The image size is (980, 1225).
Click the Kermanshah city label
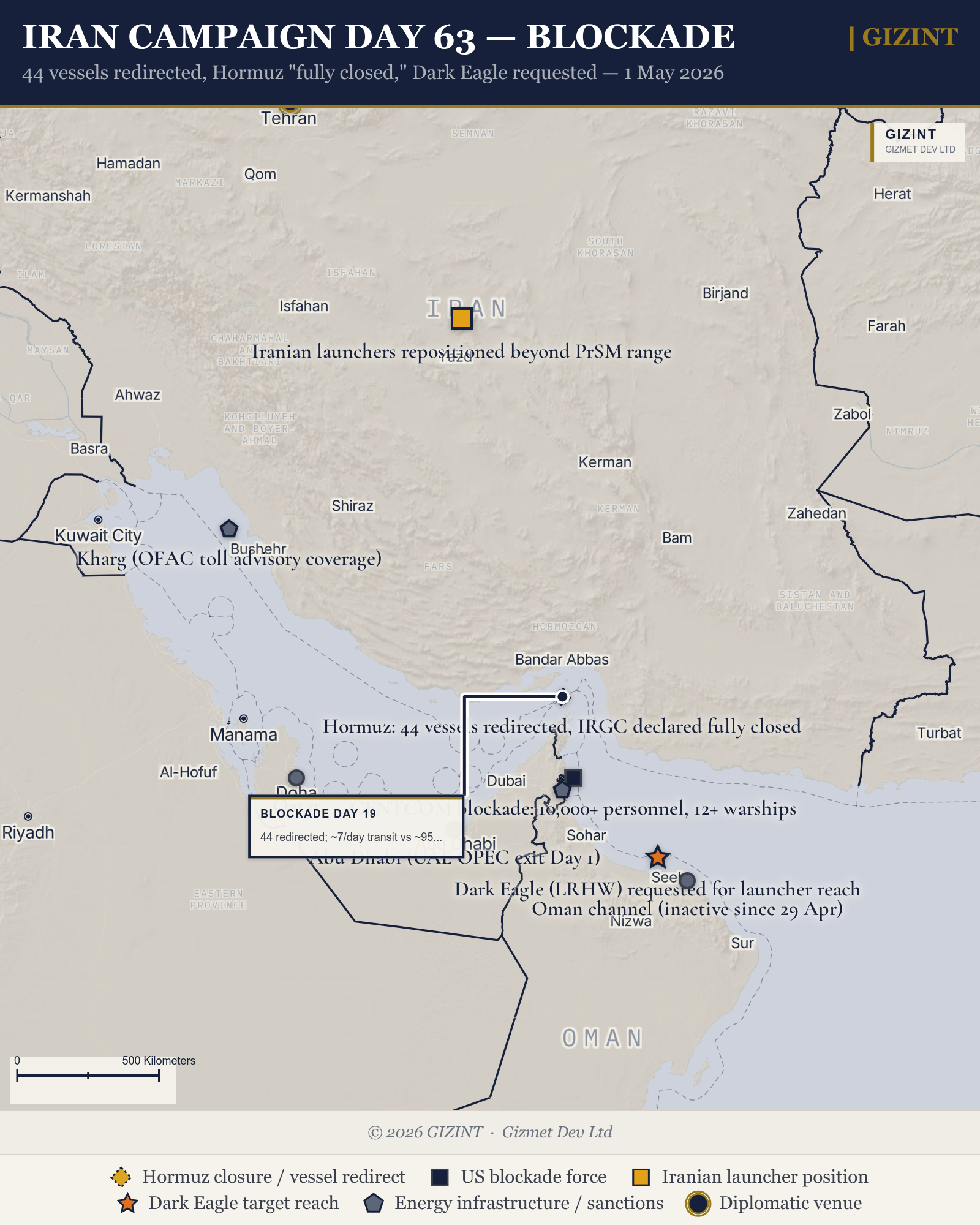(48, 196)
